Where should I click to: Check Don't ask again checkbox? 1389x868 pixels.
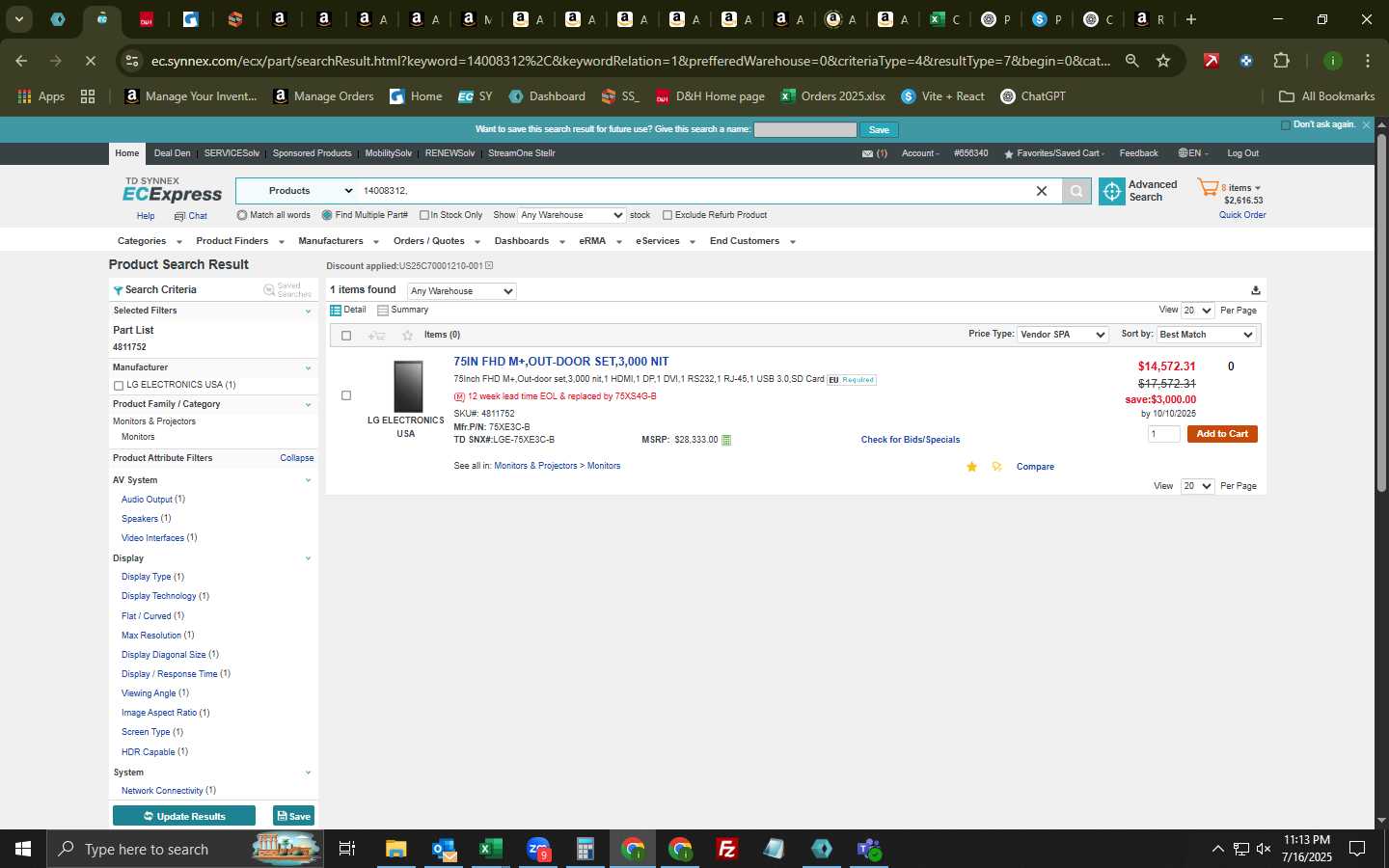click(x=1286, y=124)
